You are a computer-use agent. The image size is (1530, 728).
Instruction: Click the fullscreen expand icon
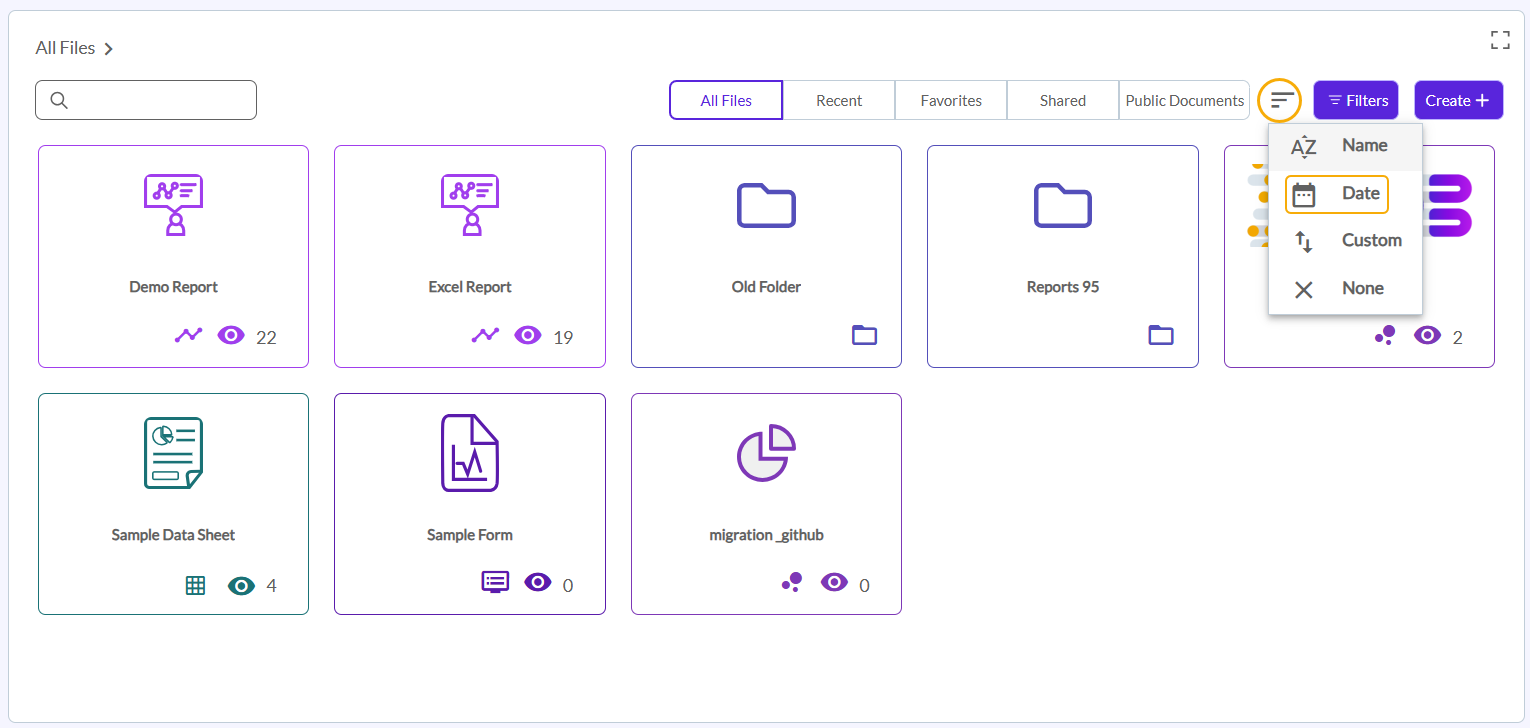click(x=1499, y=40)
